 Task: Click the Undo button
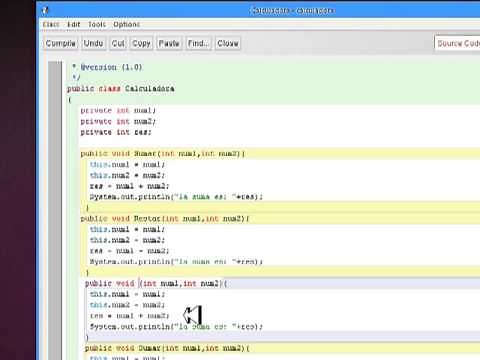[x=93, y=43]
